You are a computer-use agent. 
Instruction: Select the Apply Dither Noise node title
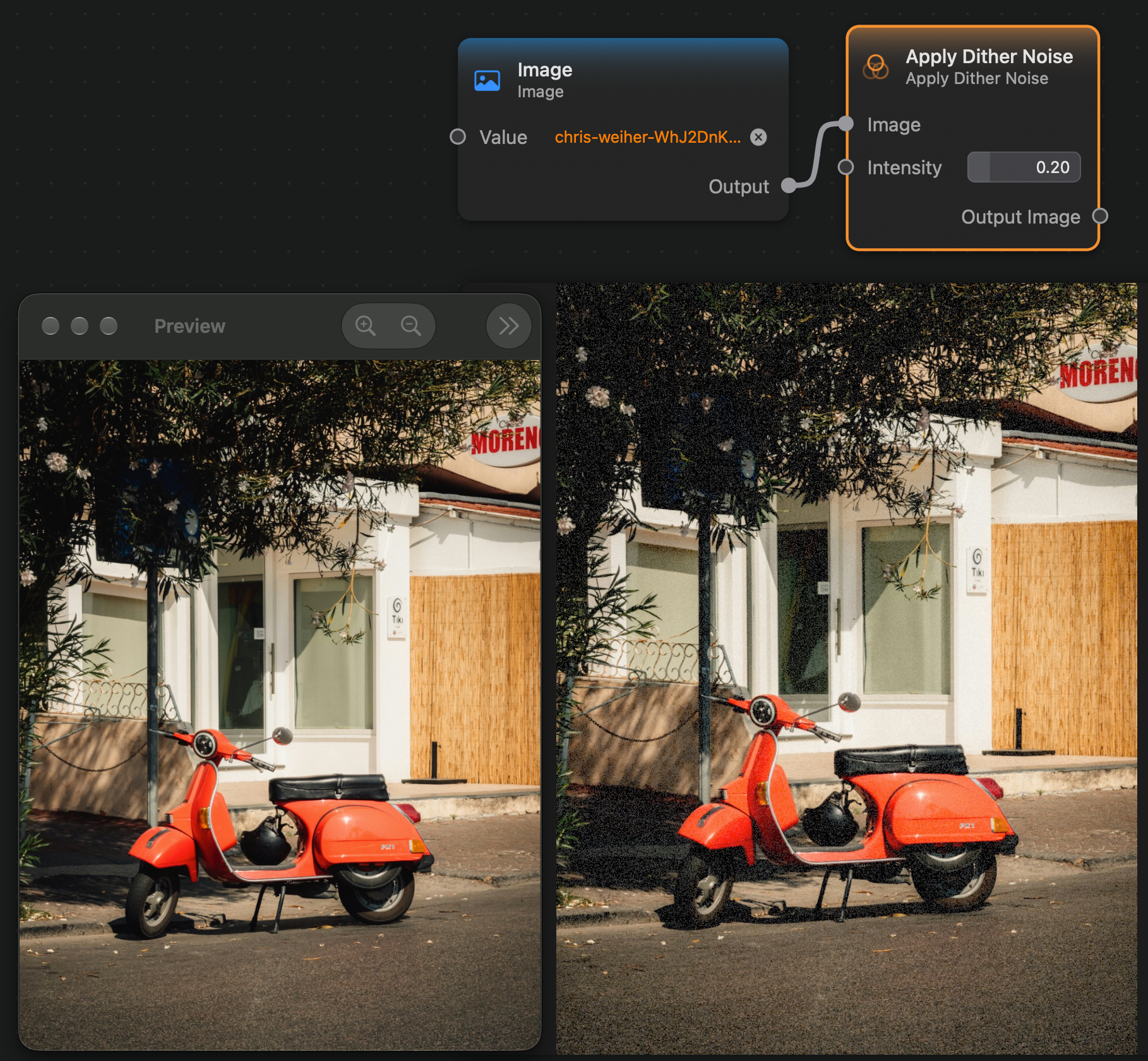(x=989, y=56)
